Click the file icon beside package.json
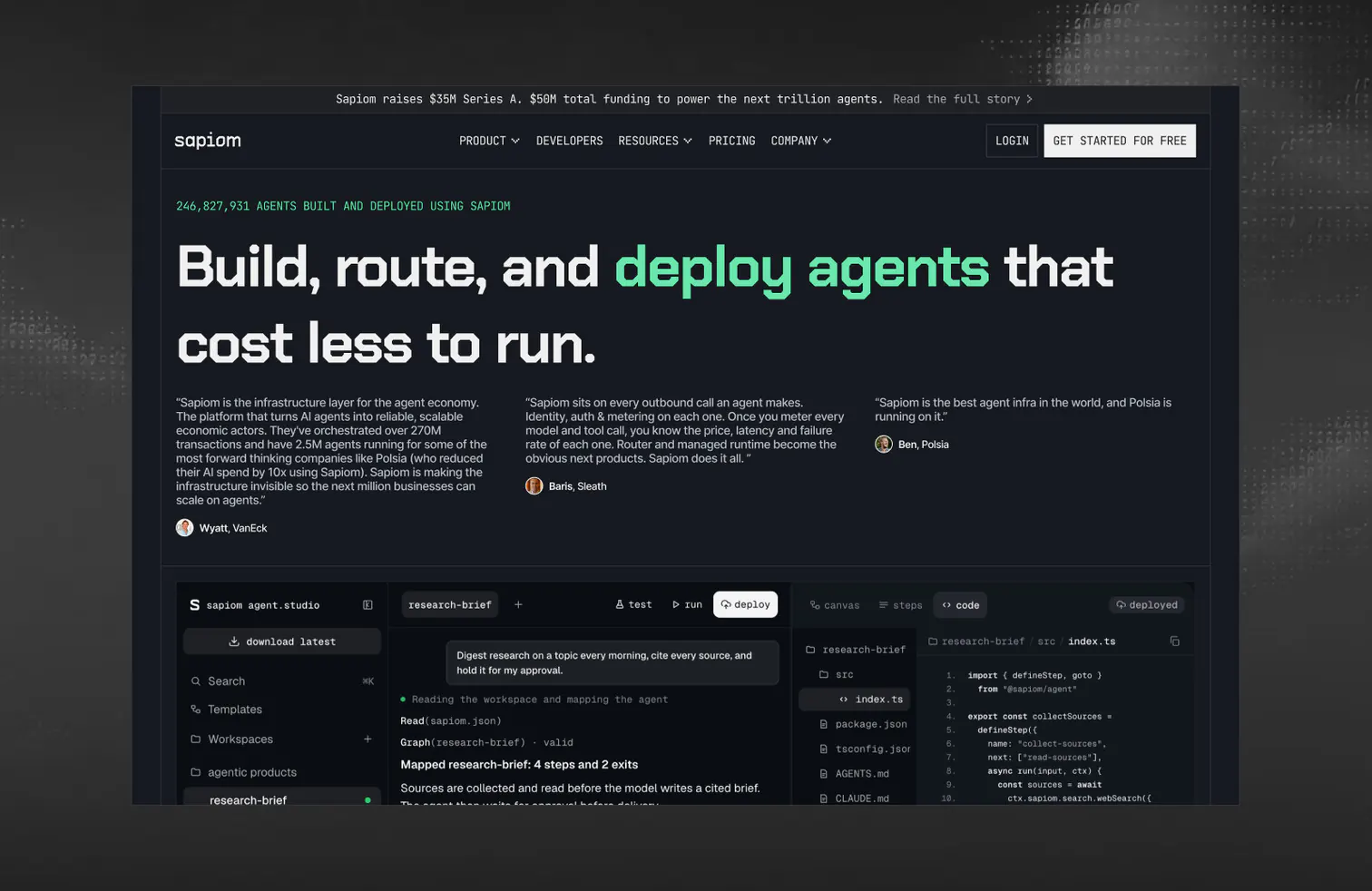1372x891 pixels. pyautogui.click(x=824, y=724)
